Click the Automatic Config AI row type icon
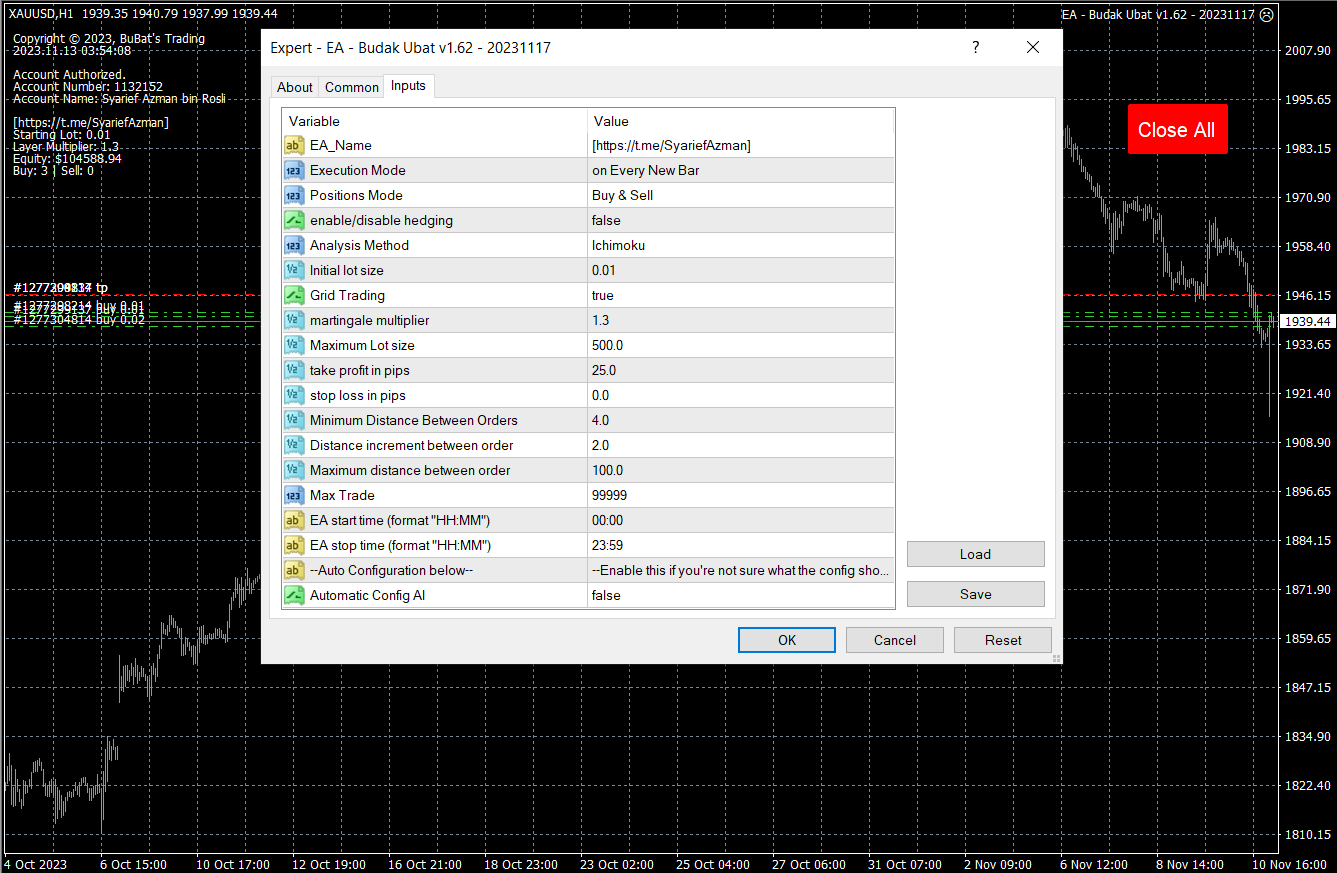The width and height of the screenshot is (1337, 873). (294, 595)
